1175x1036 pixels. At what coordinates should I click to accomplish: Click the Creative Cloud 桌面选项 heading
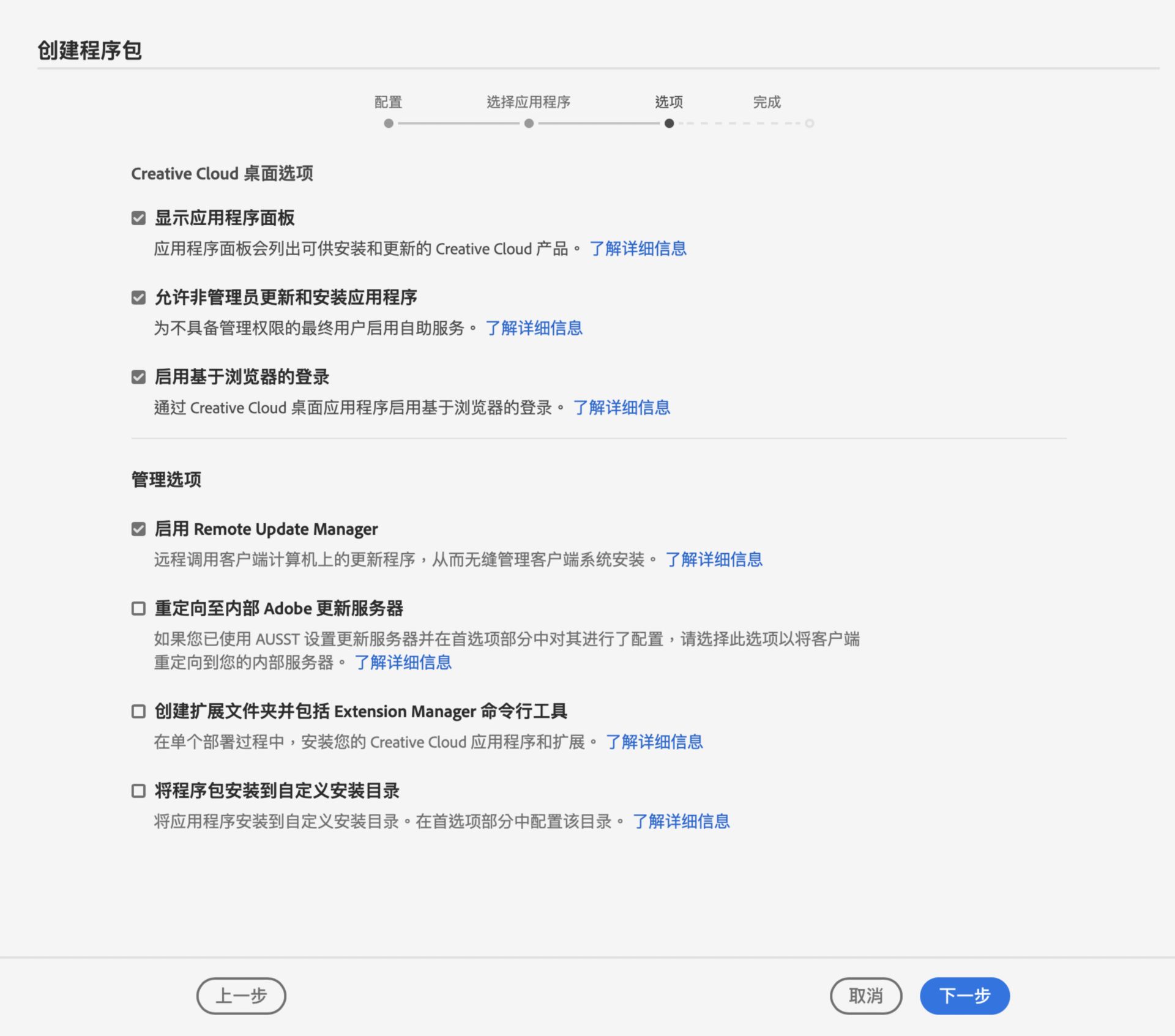coord(222,174)
